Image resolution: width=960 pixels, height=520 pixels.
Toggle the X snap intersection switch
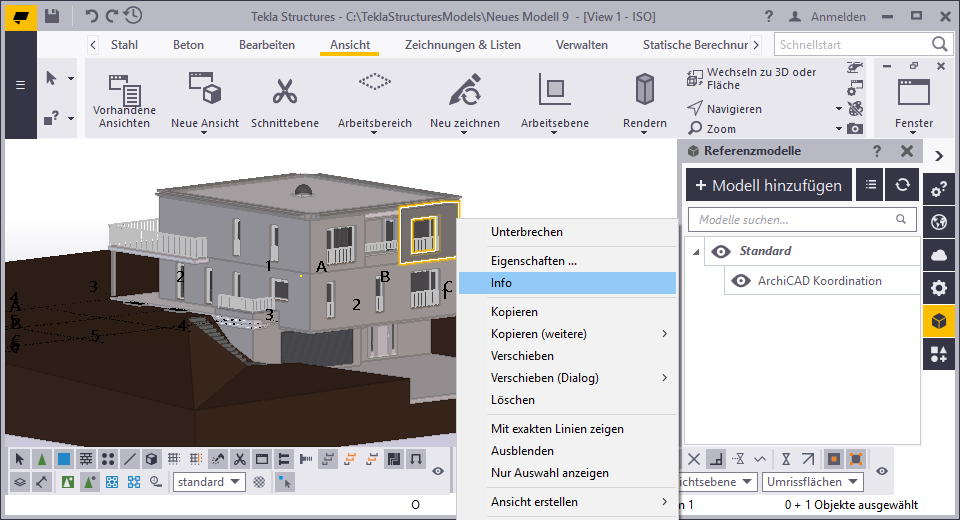pyautogui.click(x=694, y=459)
